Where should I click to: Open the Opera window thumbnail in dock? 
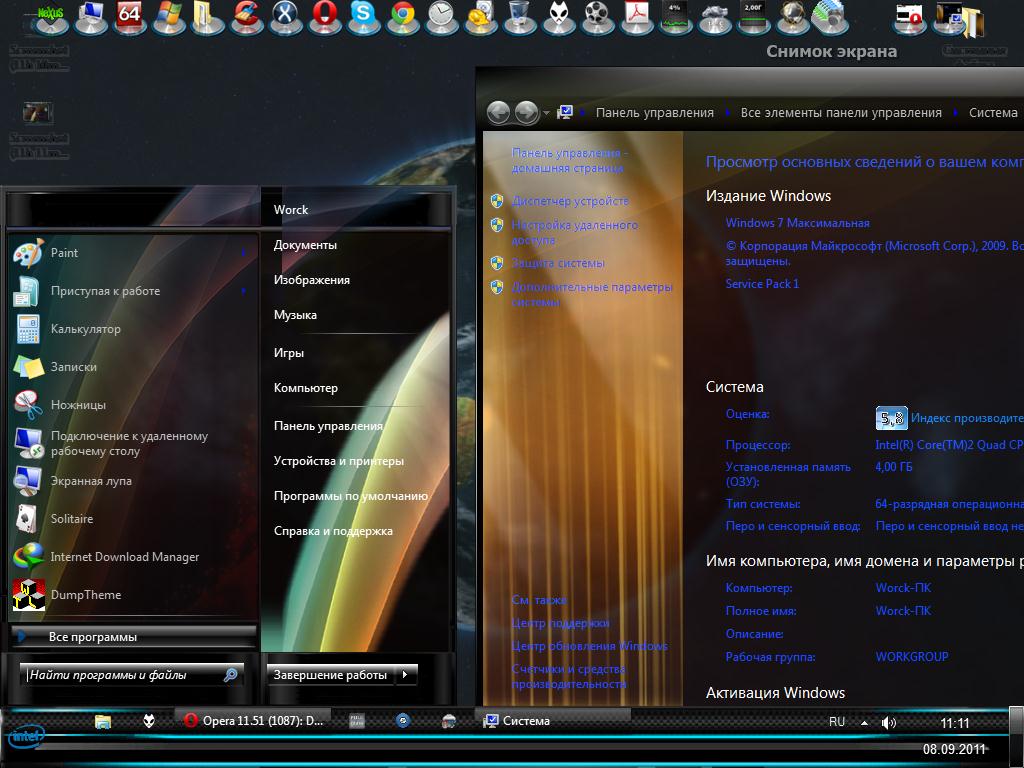(x=909, y=18)
